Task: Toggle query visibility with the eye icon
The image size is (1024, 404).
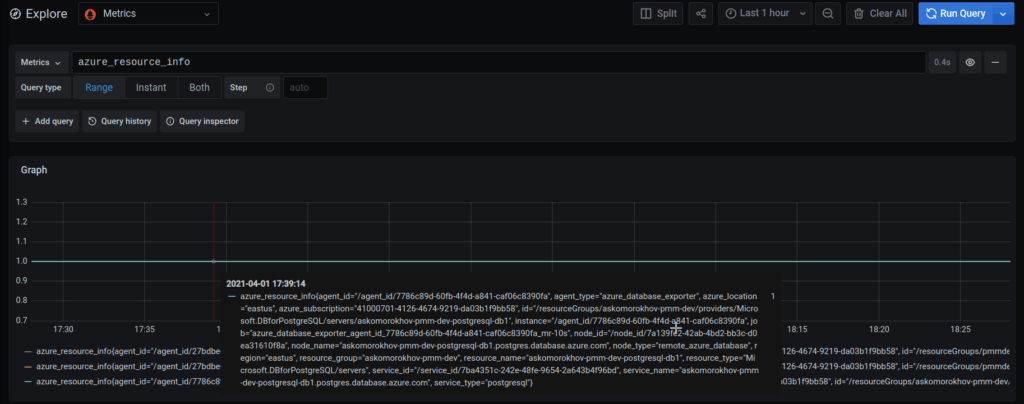Action: (x=969, y=62)
